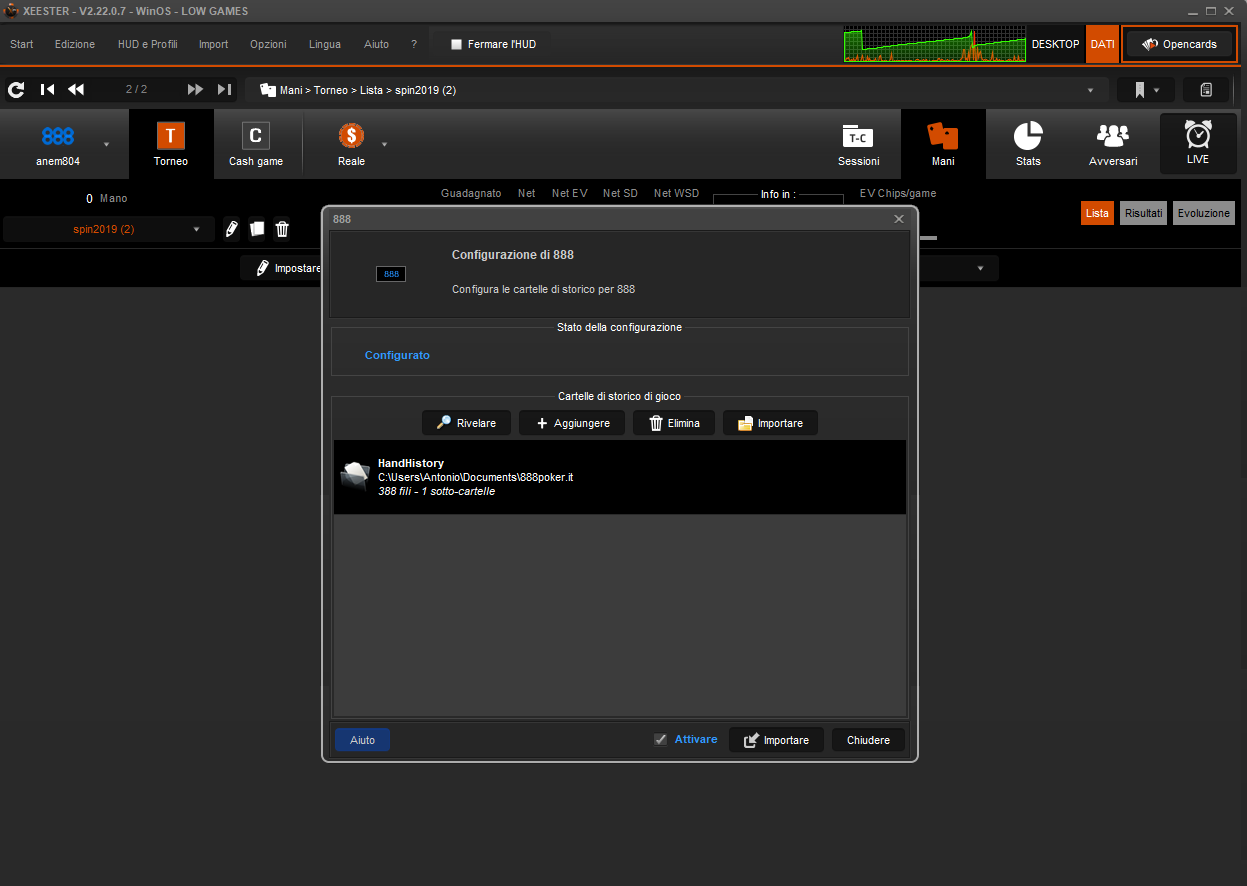
Task: Click the Net SD column header
Action: (620, 193)
